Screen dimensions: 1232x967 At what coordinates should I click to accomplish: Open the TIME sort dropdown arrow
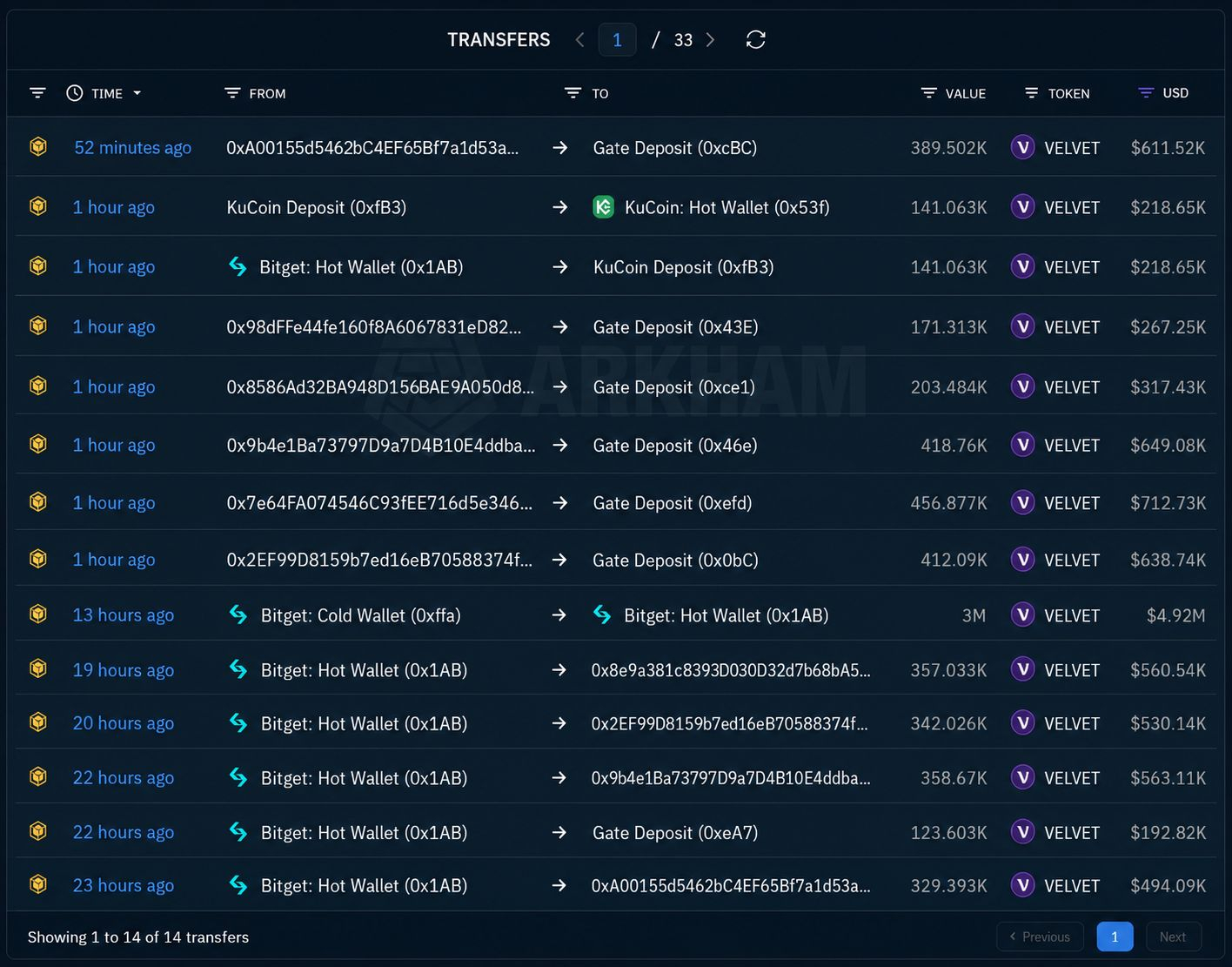point(137,93)
